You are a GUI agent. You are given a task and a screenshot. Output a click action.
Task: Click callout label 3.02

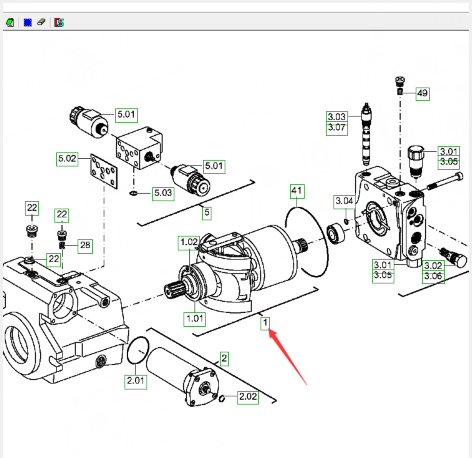tap(433, 266)
